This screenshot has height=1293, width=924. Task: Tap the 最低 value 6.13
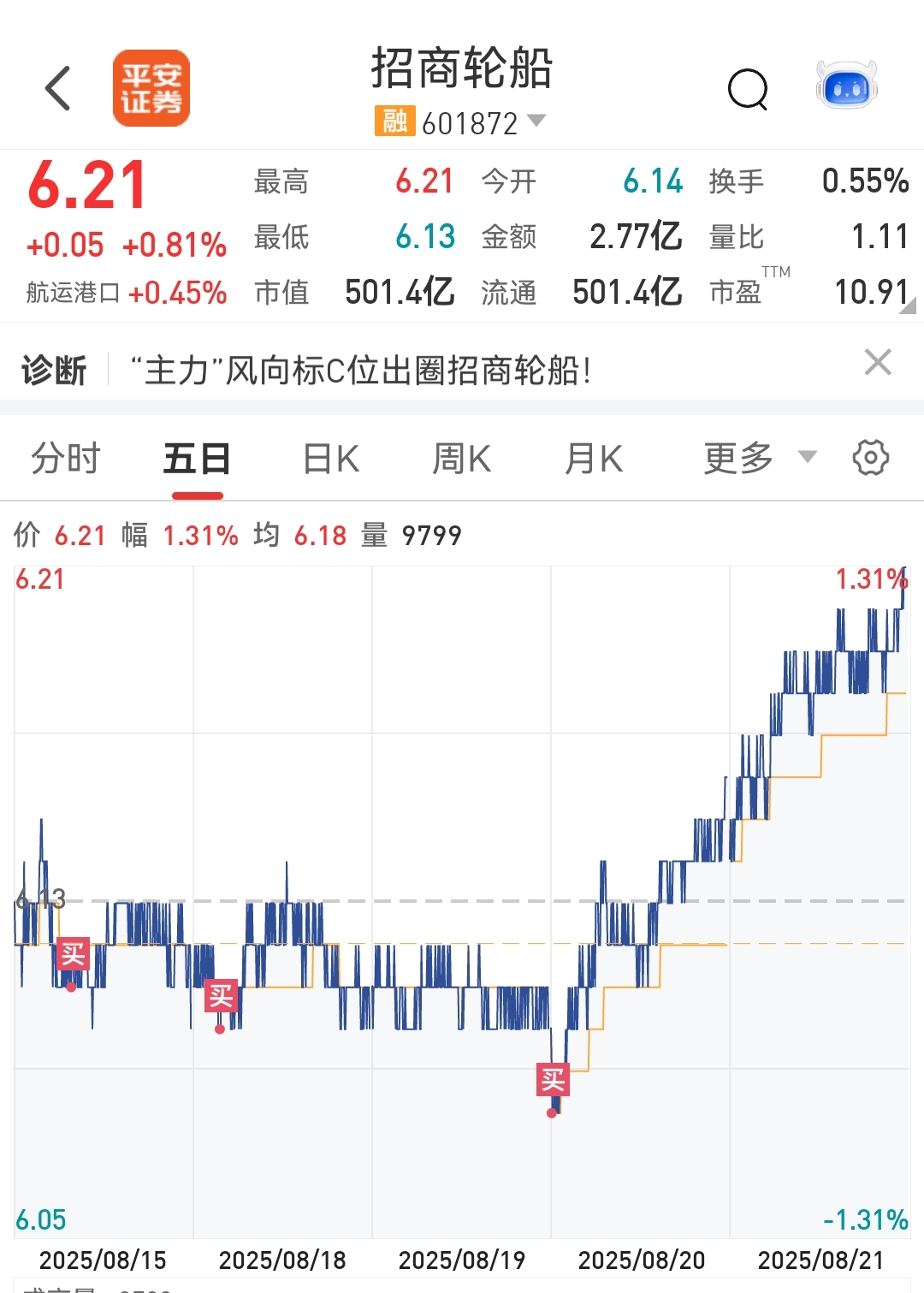click(425, 237)
